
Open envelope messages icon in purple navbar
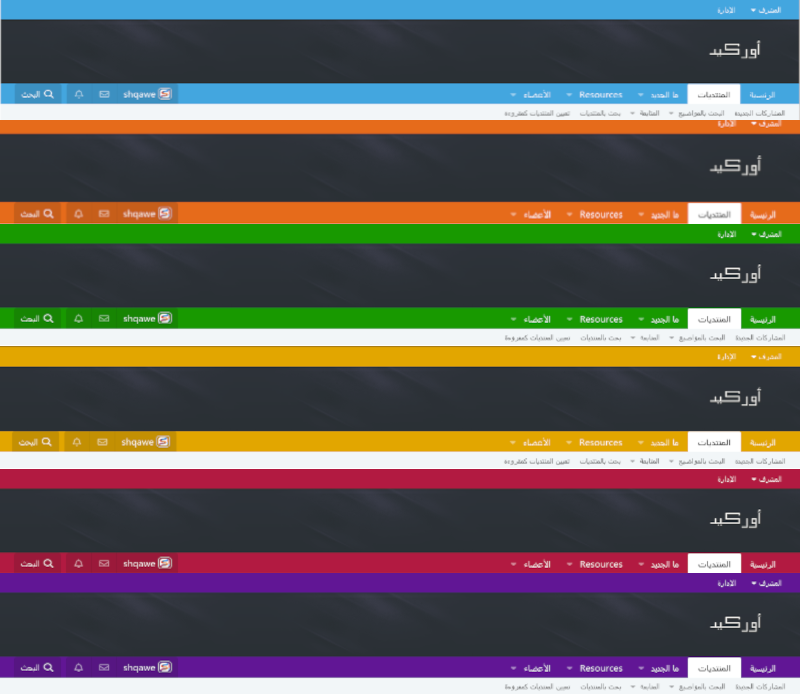[x=104, y=668]
